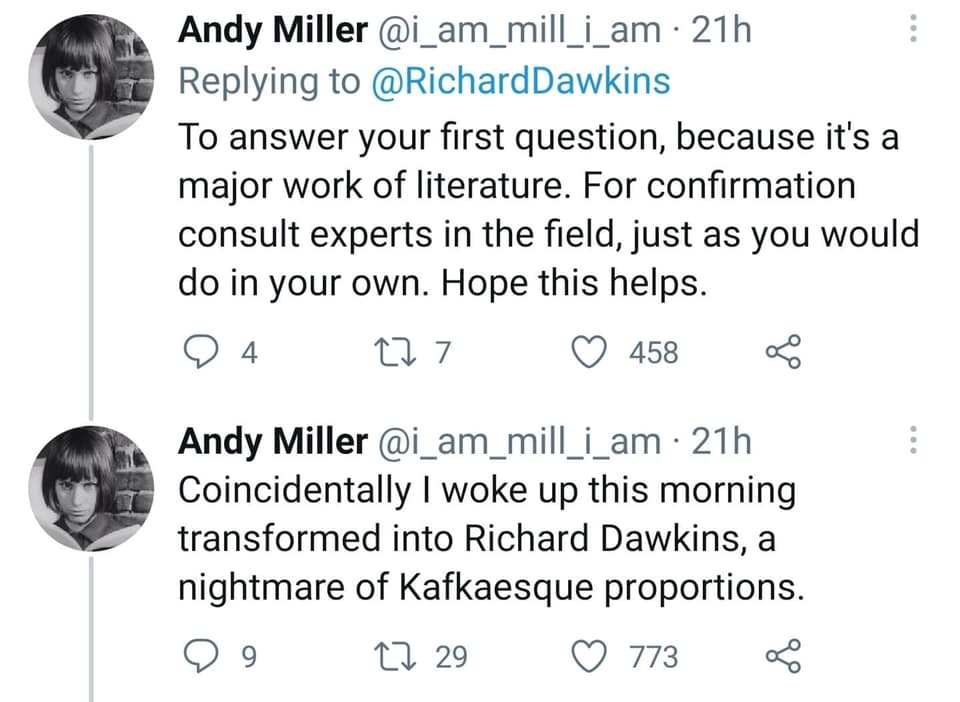Viewport: 960px width, 702px height.
Task: Share the first tweet via share icon
Action: [781, 351]
